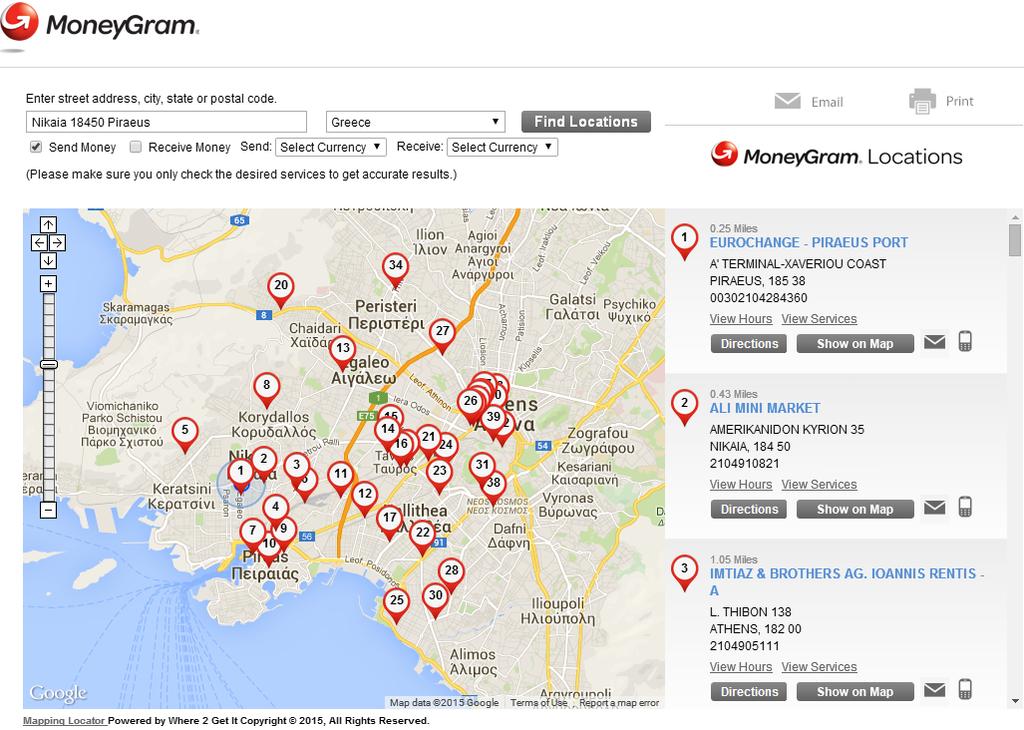Email the Imtiaz & Brothers location
The width and height of the screenshot is (1024, 730).
(x=935, y=690)
